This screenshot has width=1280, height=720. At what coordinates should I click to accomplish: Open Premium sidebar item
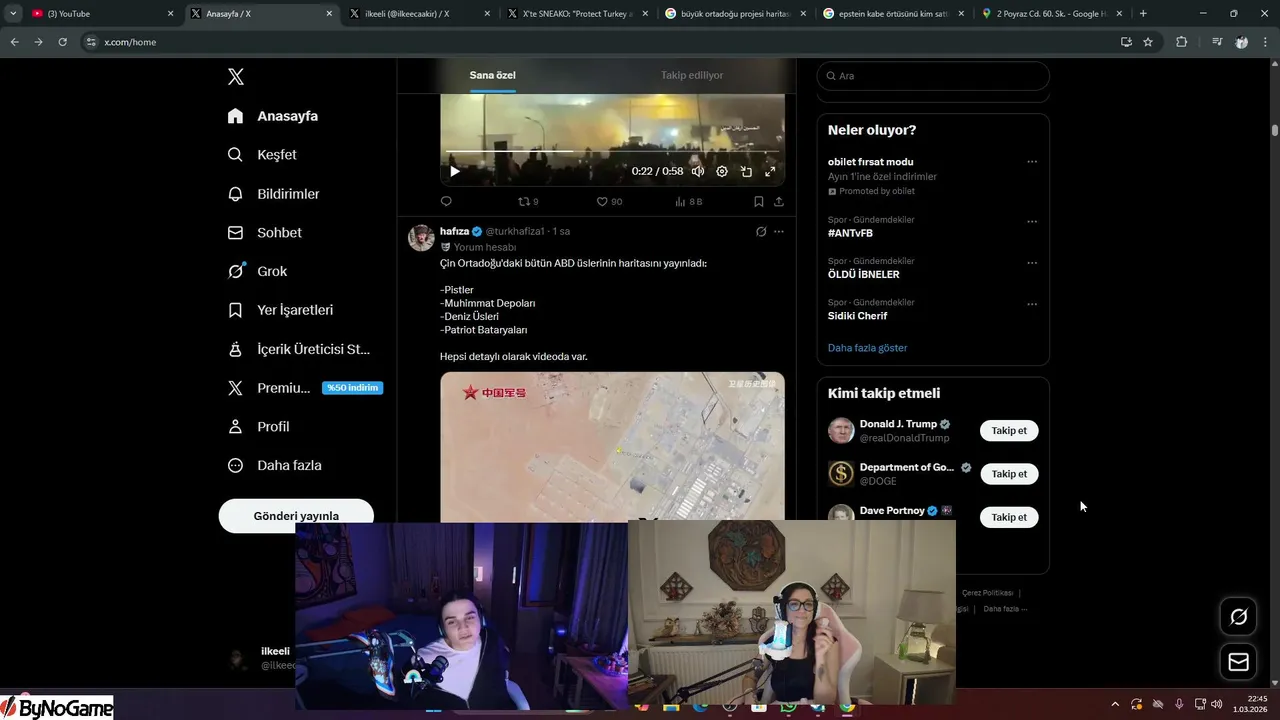305,388
